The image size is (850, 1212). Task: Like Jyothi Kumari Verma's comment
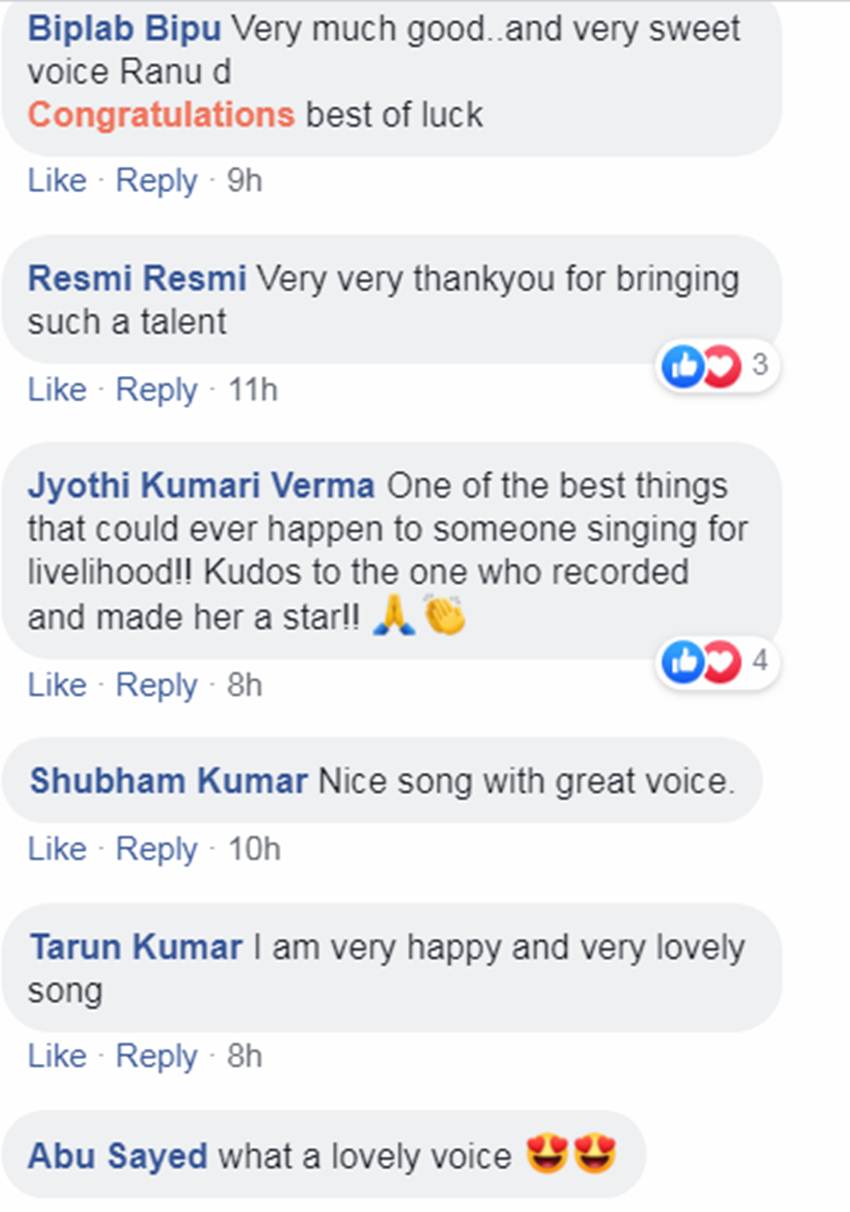coord(57,685)
